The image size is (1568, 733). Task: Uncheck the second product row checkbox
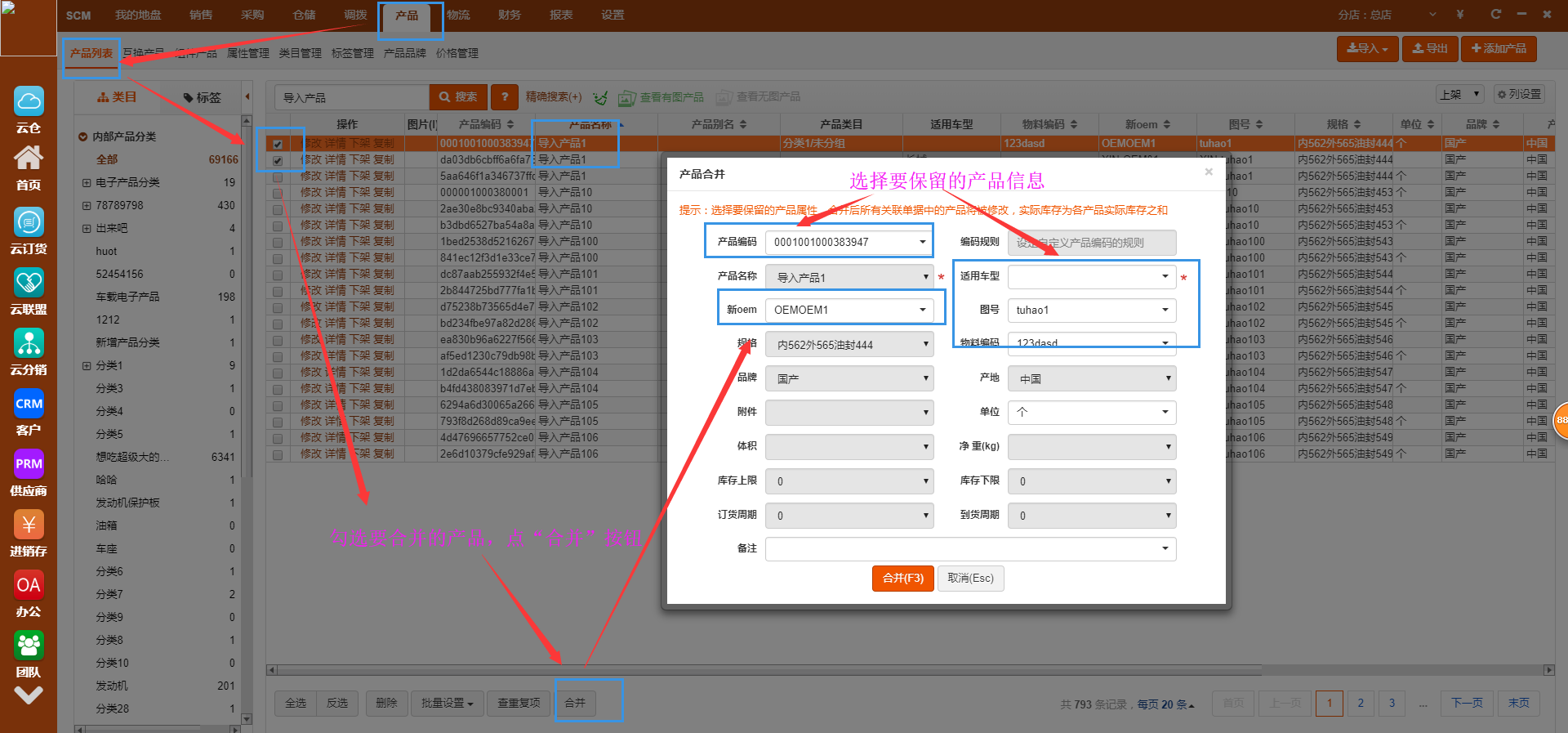click(x=278, y=160)
